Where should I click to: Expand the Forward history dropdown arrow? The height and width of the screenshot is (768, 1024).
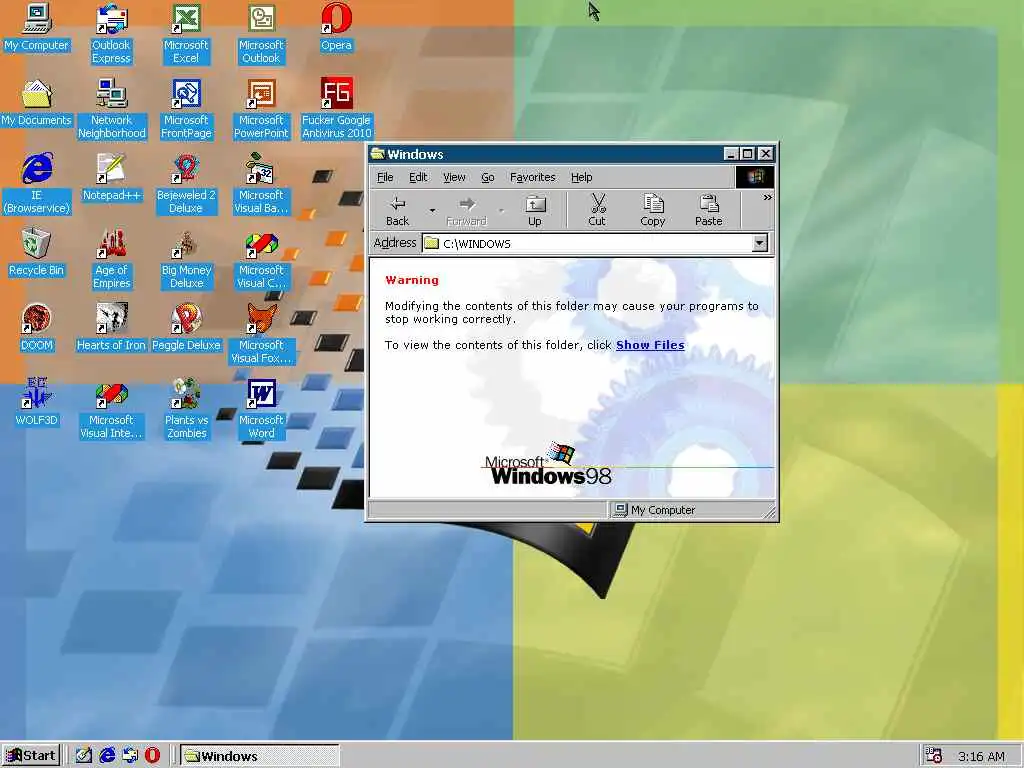click(x=501, y=210)
